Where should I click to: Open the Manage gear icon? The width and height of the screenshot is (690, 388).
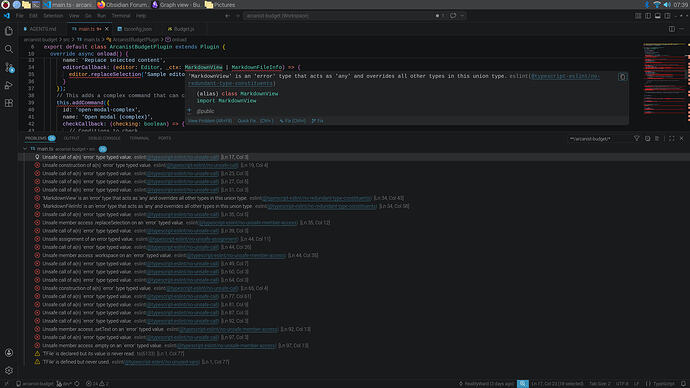8,370
